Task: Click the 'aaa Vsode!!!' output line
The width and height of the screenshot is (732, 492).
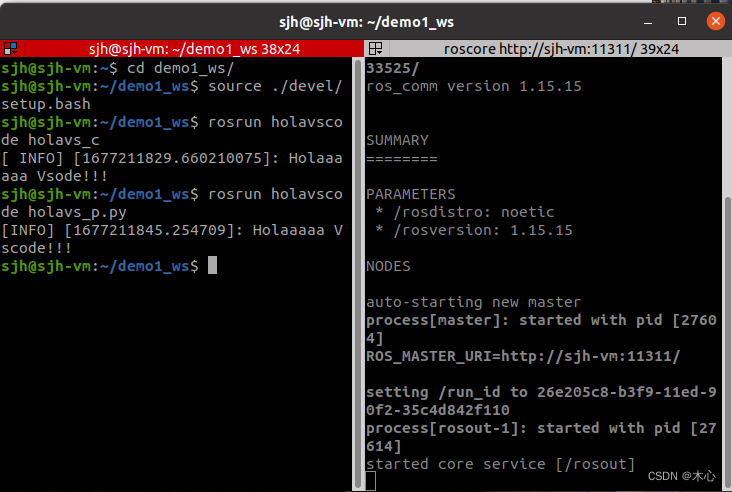Action: (x=54, y=176)
